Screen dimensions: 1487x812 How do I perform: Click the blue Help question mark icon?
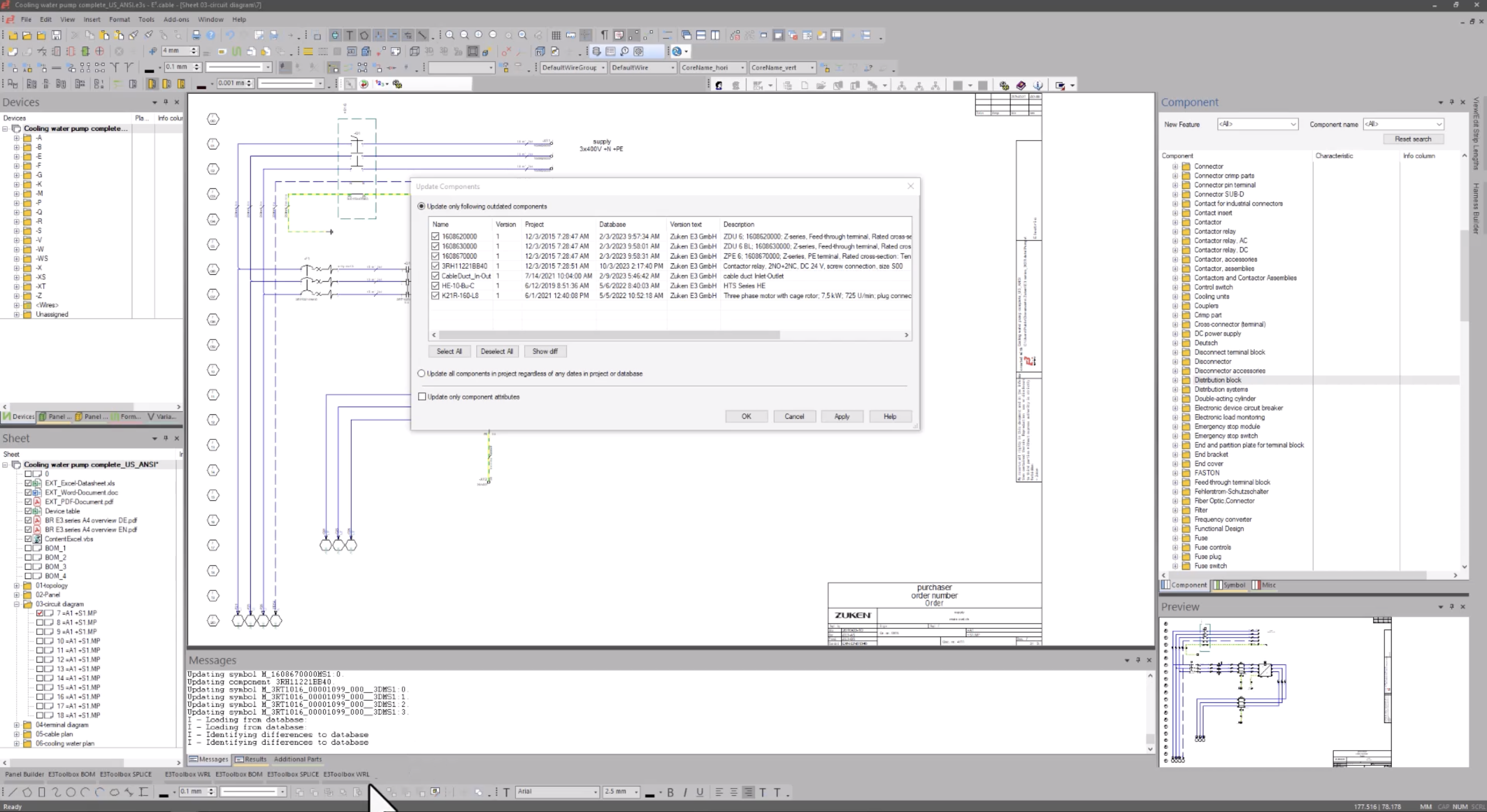[x=211, y=35]
